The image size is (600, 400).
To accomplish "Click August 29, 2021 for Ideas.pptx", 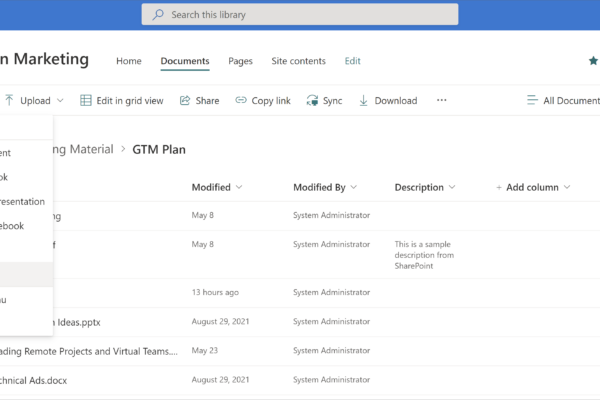I will 220,321.
